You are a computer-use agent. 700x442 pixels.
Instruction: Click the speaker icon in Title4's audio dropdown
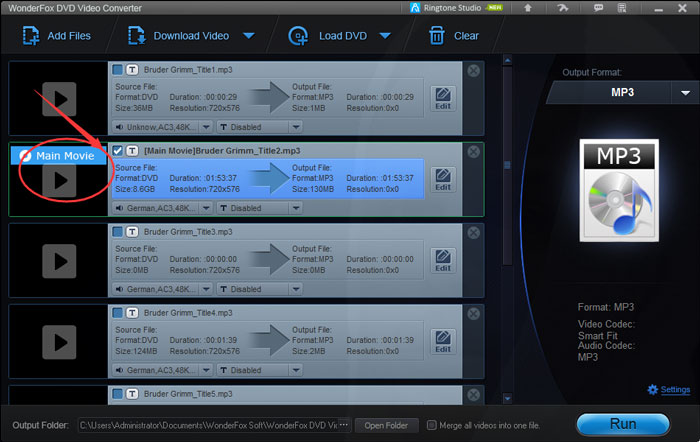point(119,370)
